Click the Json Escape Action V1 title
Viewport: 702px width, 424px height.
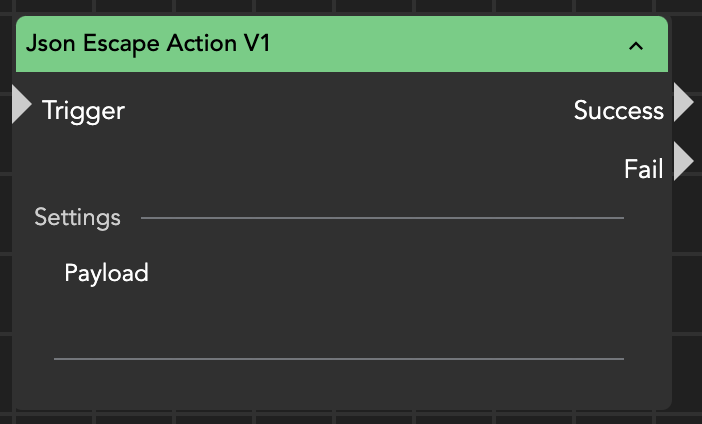pyautogui.click(x=148, y=44)
